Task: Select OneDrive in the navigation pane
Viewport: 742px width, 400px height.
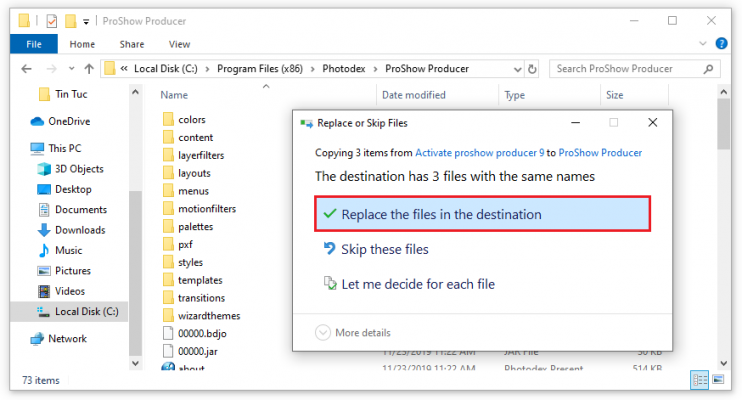Action: tap(68, 121)
